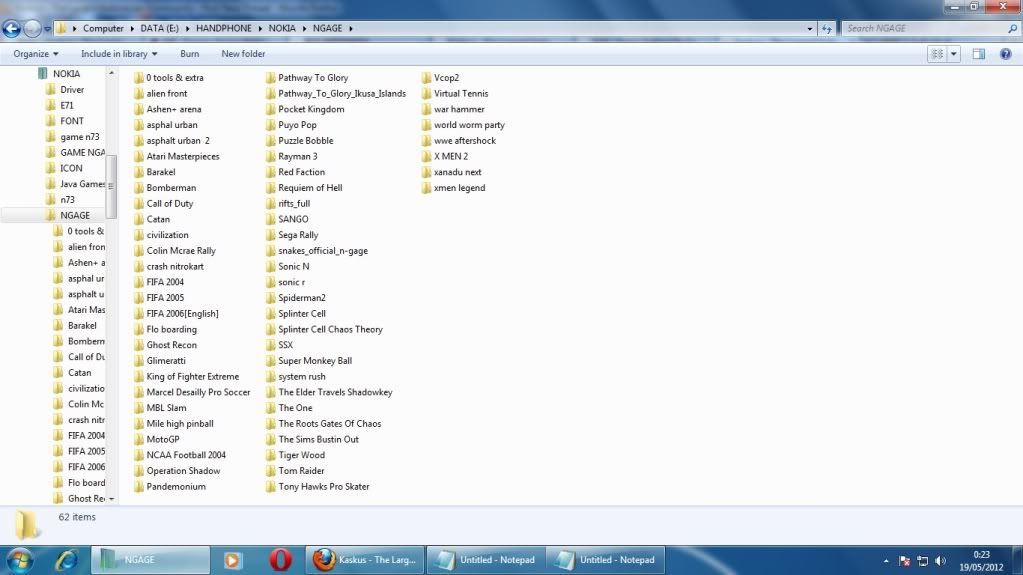The width and height of the screenshot is (1023, 575).
Task: Click the Burn toolbar button
Action: point(189,54)
